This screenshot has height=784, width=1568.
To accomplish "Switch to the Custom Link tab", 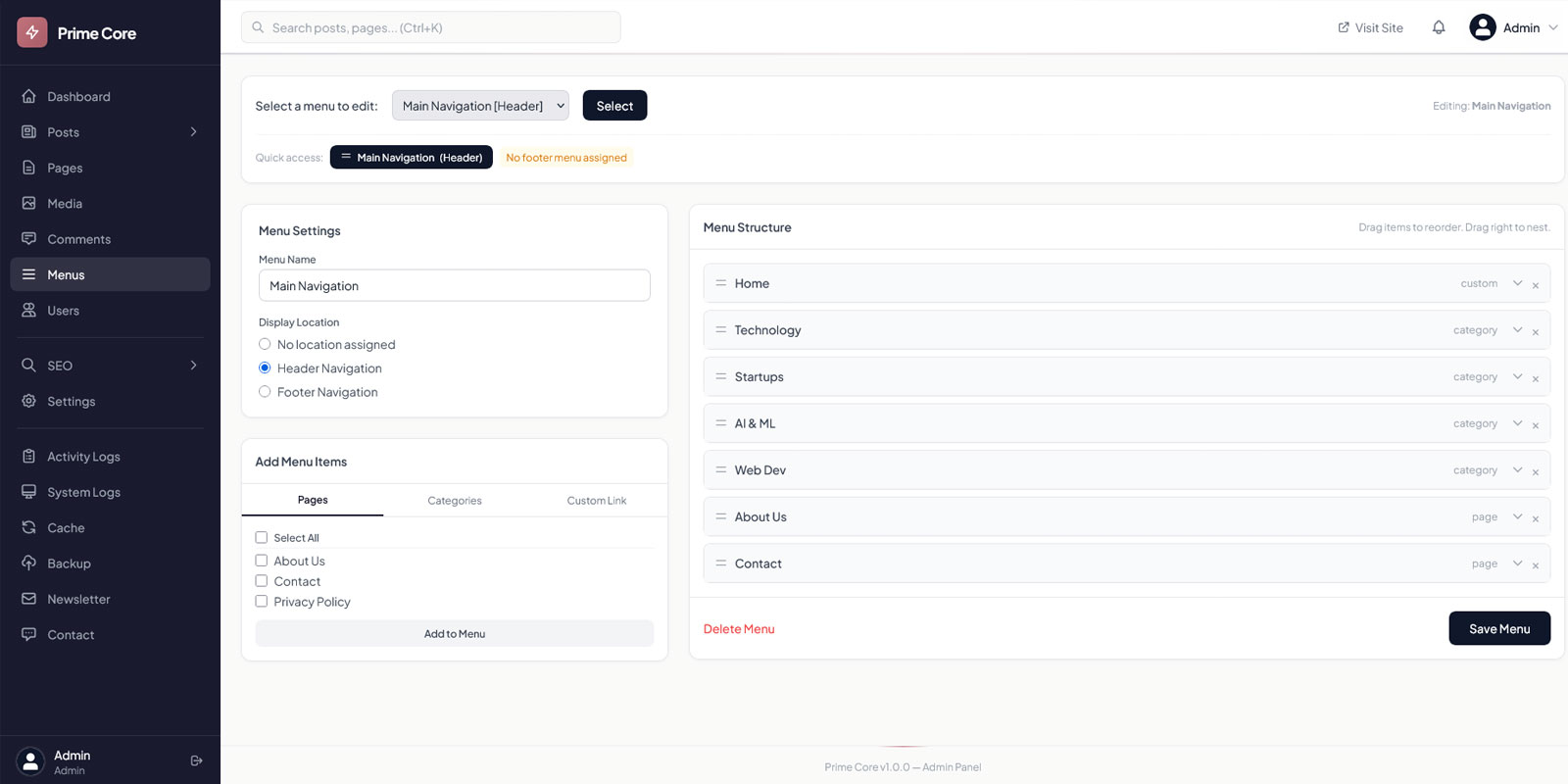I will click(x=596, y=500).
